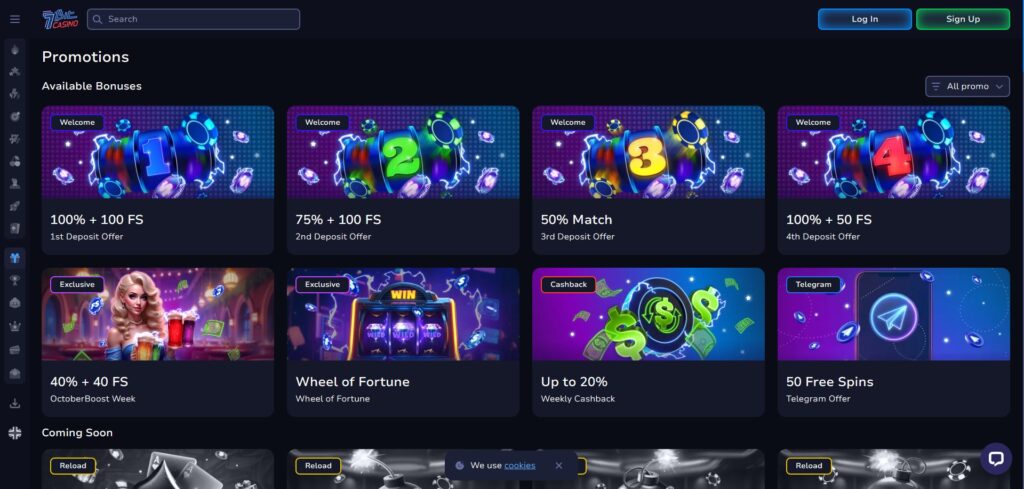Click the 7Bit Casino logo
1024x489 pixels.
point(60,19)
